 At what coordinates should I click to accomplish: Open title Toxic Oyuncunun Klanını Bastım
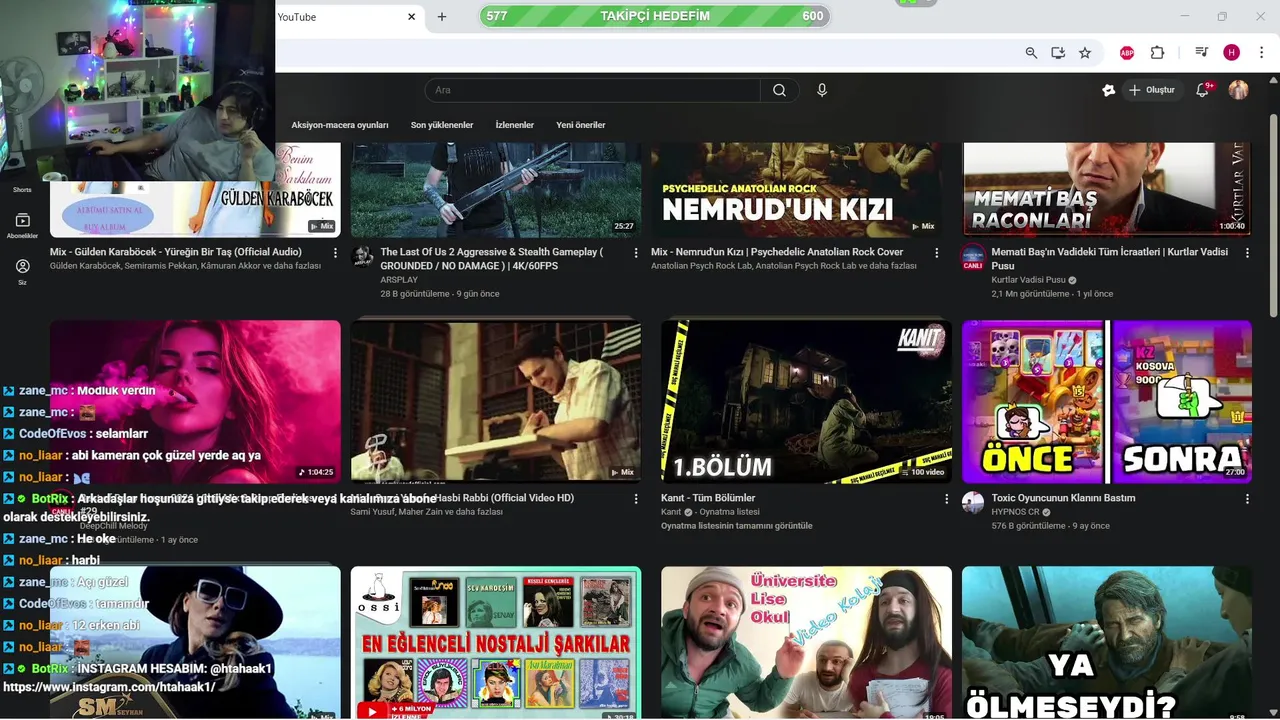1063,498
